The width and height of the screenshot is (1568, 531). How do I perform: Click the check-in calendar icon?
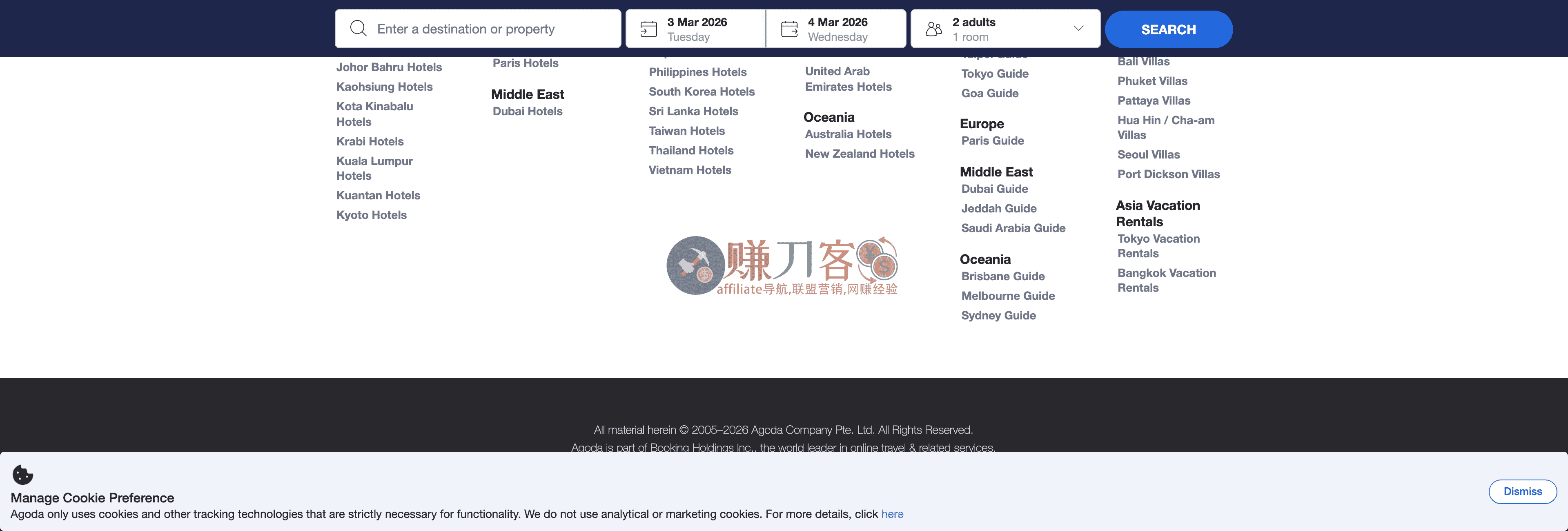[648, 29]
